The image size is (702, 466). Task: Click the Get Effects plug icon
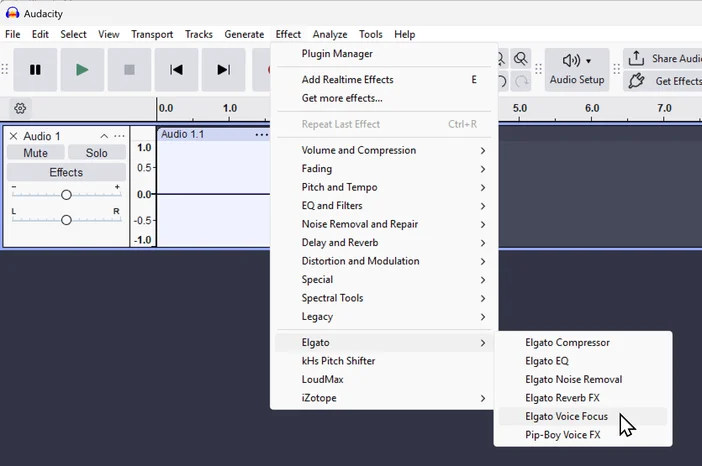pyautogui.click(x=636, y=81)
